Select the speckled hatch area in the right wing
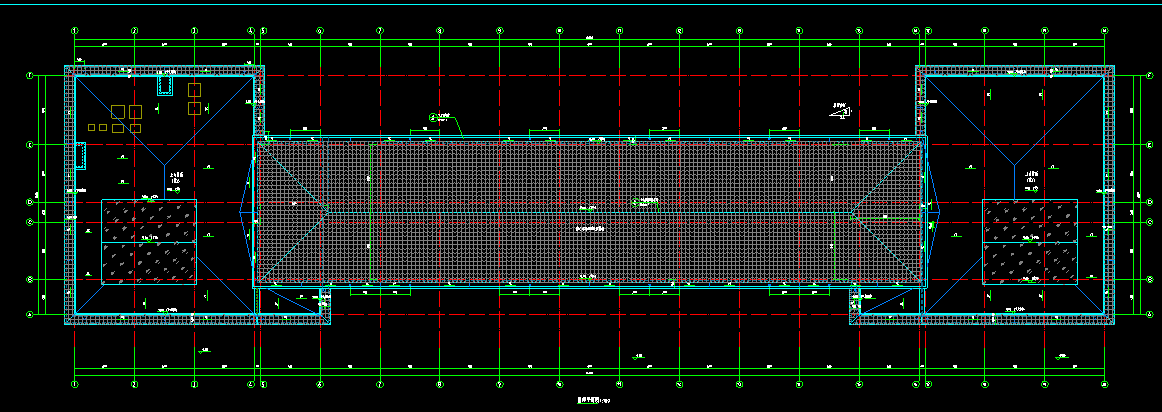Screen dimensions: 1162x412 pos(1030,241)
